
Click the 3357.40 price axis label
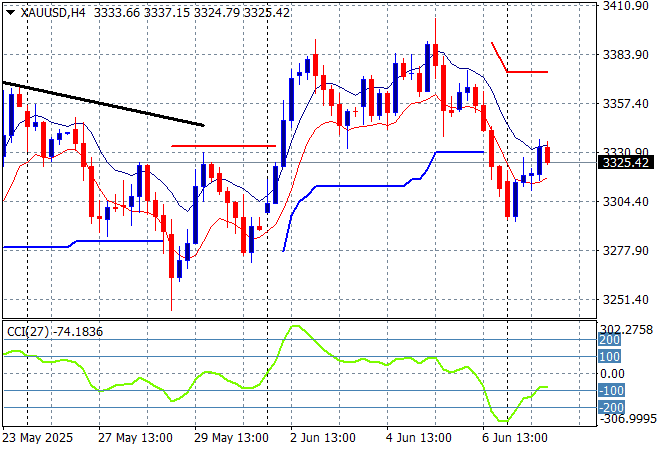pyautogui.click(x=625, y=104)
